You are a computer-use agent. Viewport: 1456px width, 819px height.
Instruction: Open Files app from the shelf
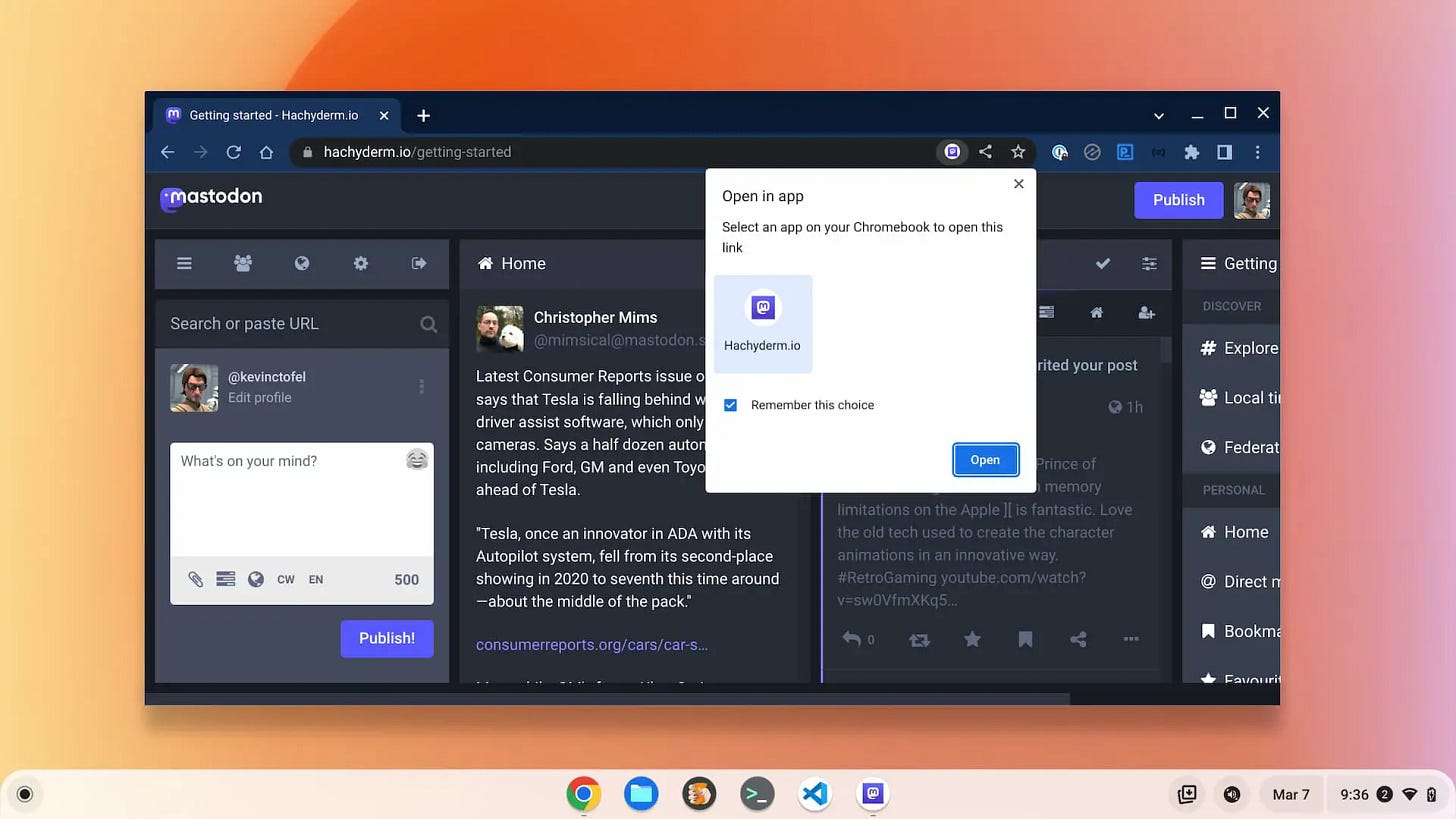coord(641,794)
